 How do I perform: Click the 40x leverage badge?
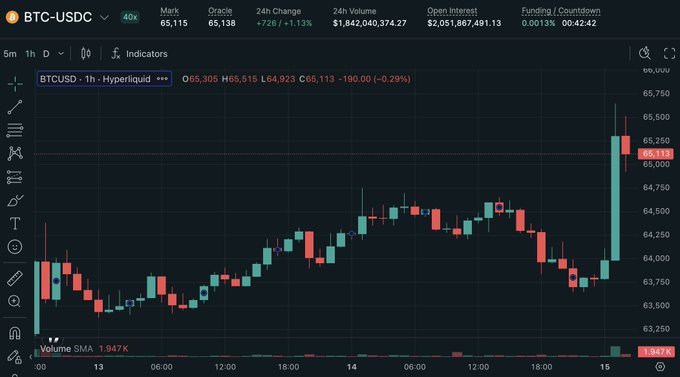[130, 17]
